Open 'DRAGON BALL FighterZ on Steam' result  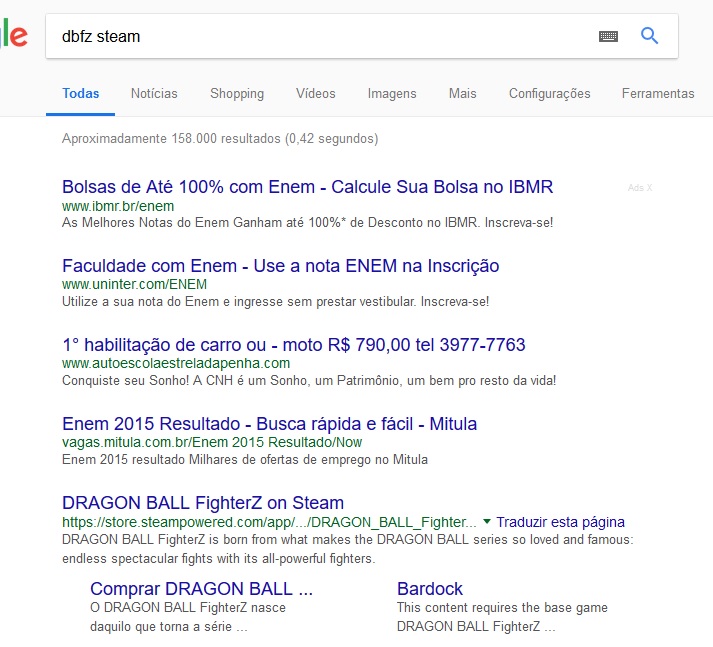(203, 503)
